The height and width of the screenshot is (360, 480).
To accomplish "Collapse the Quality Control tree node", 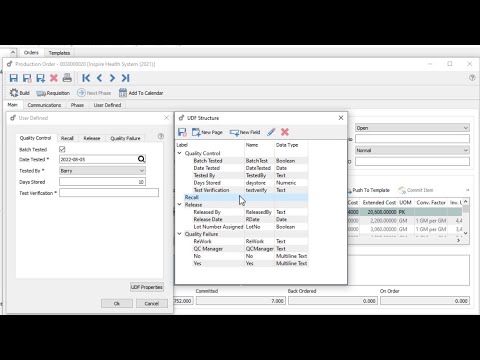I will point(179,153).
